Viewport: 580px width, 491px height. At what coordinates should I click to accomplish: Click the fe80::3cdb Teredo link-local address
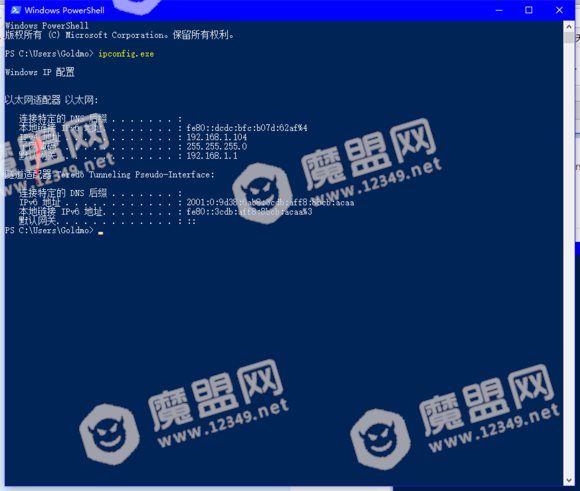(x=249, y=212)
